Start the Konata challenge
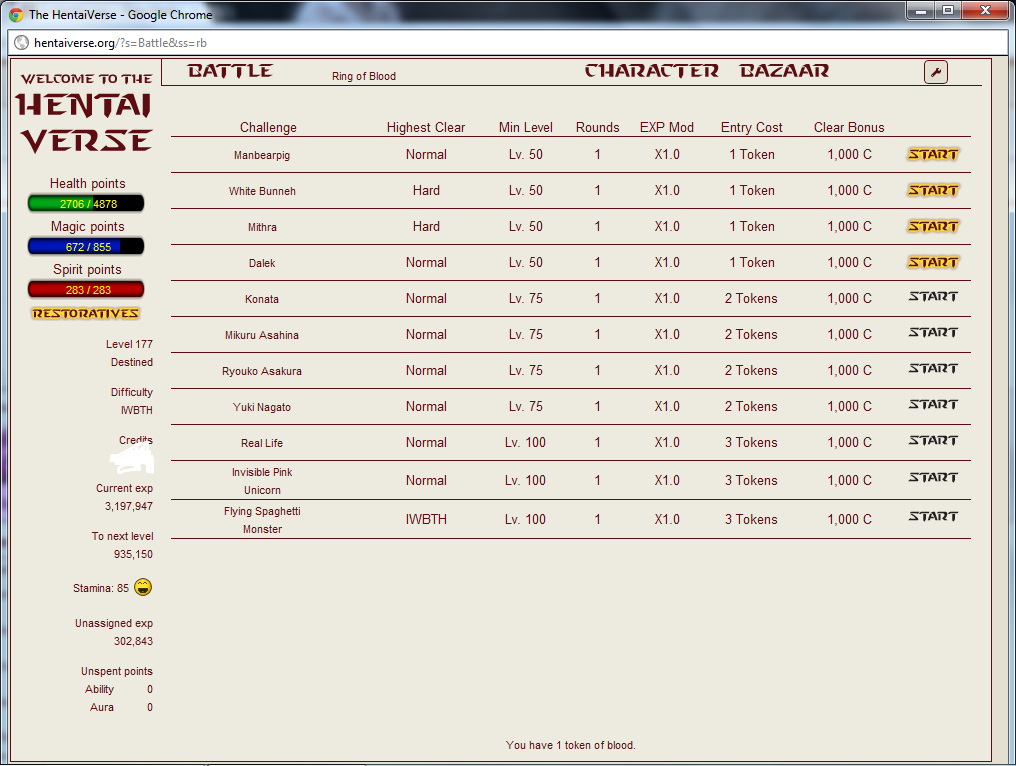This screenshot has height=766, width=1016. tap(932, 297)
